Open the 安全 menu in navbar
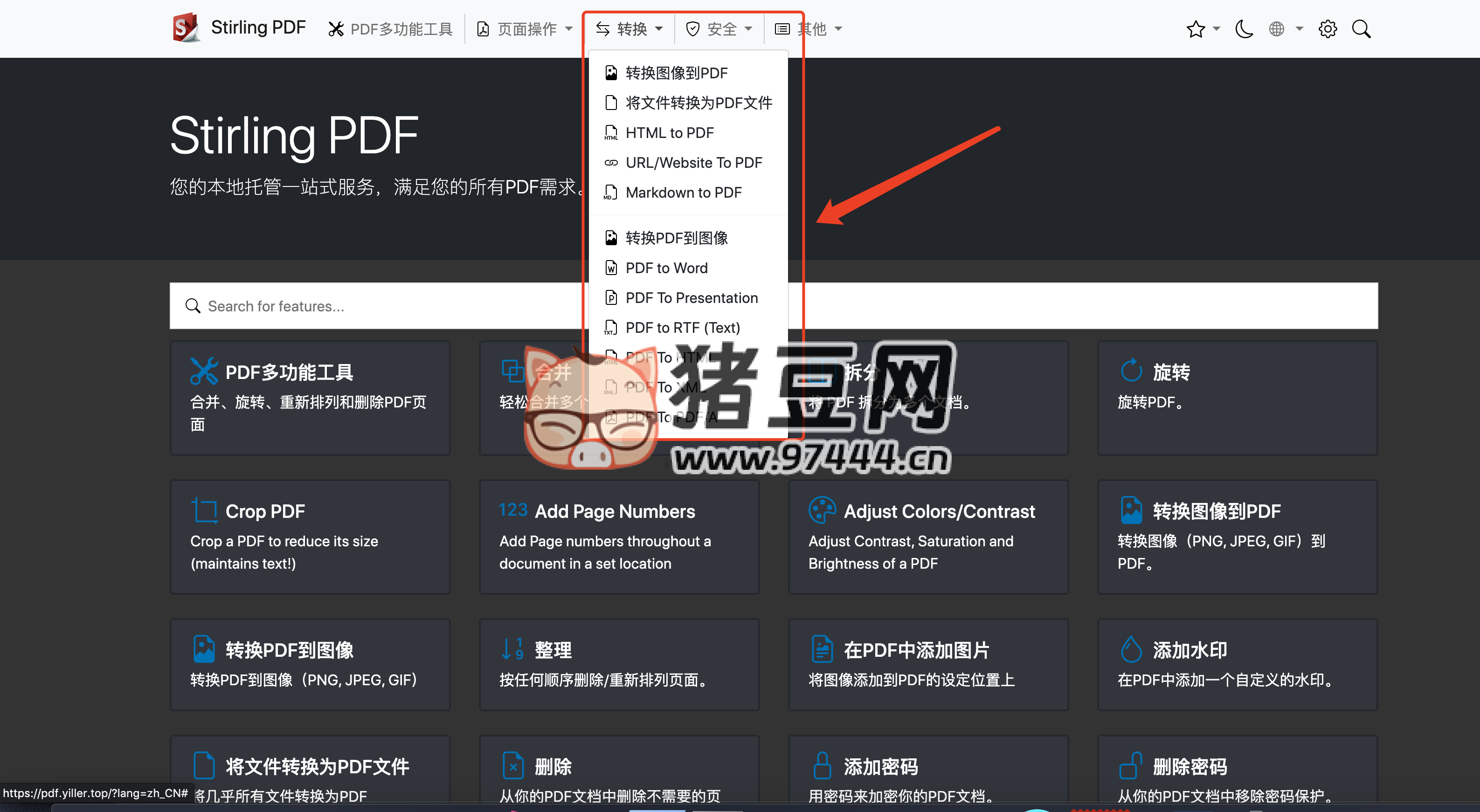The width and height of the screenshot is (1480, 812). pyautogui.click(x=719, y=29)
